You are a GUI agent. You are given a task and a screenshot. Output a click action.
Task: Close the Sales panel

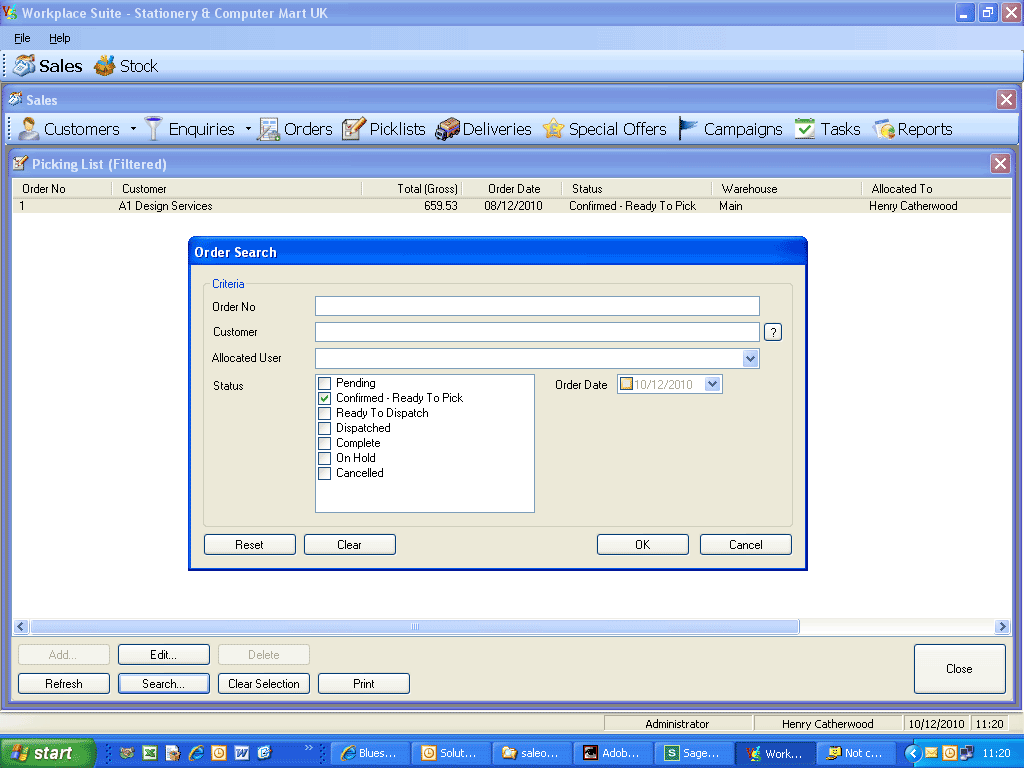[1006, 99]
